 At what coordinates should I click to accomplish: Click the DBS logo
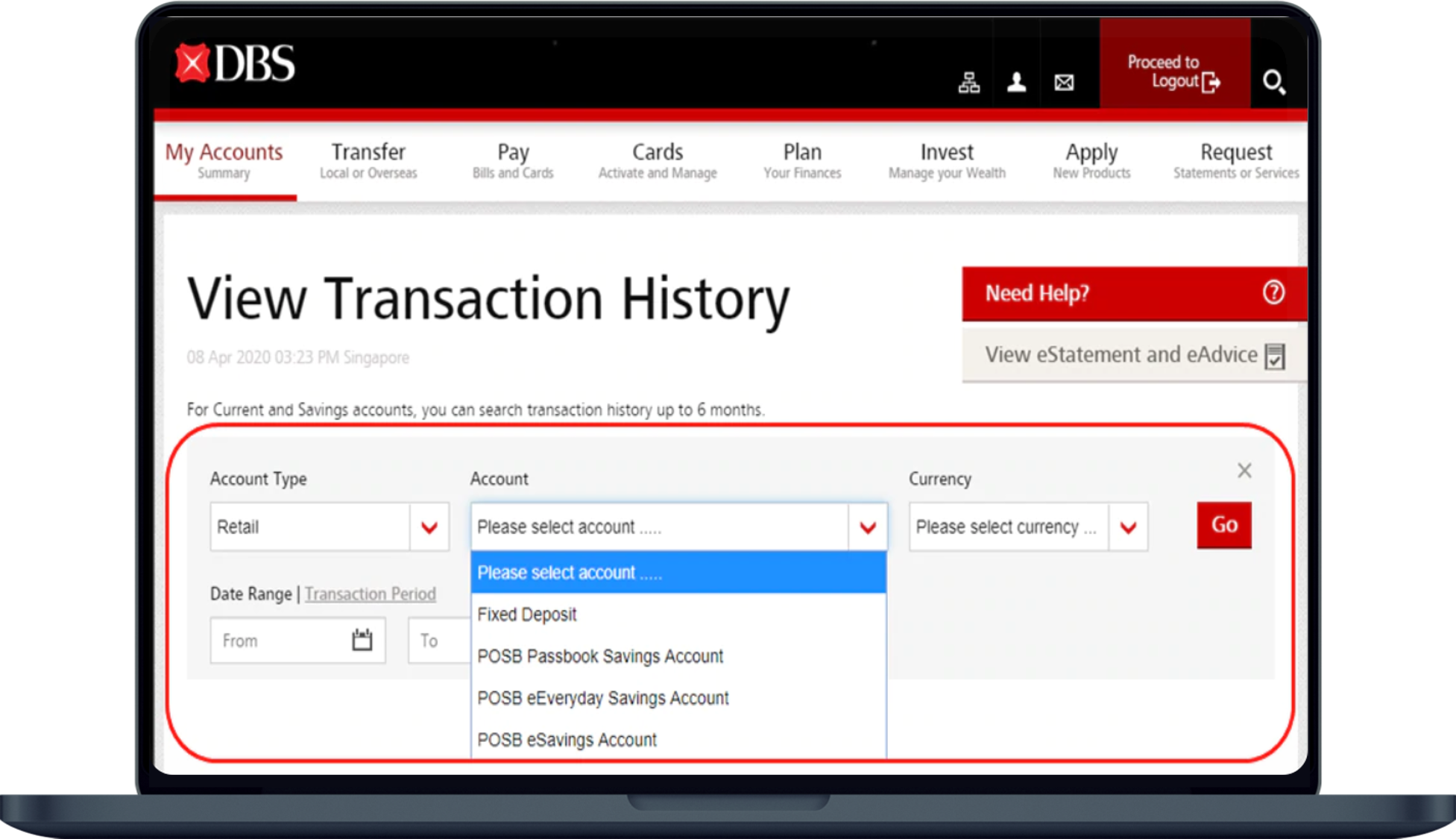tap(233, 63)
